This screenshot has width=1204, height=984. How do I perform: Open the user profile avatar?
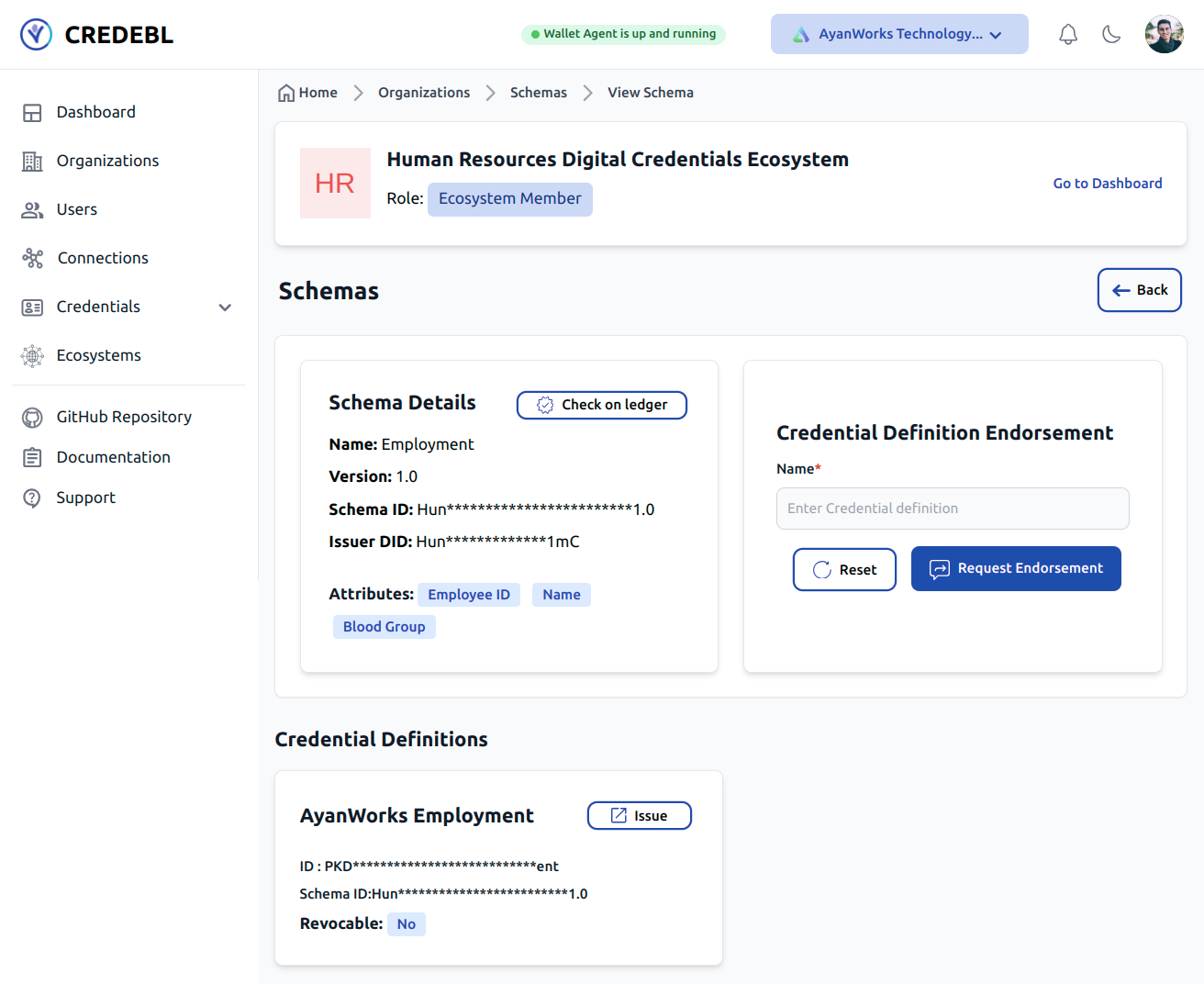[1164, 35]
